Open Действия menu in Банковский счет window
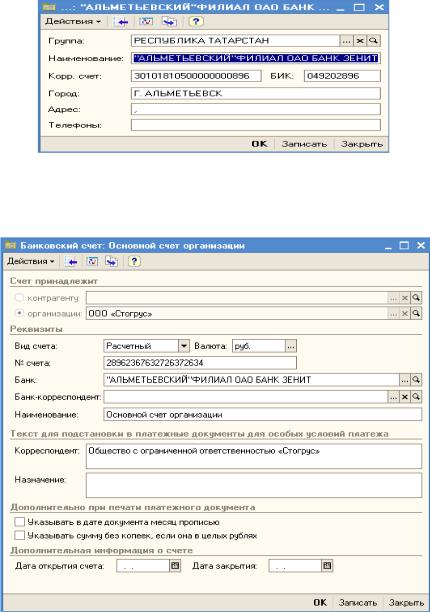The height and width of the screenshot is (612, 430). (31, 261)
